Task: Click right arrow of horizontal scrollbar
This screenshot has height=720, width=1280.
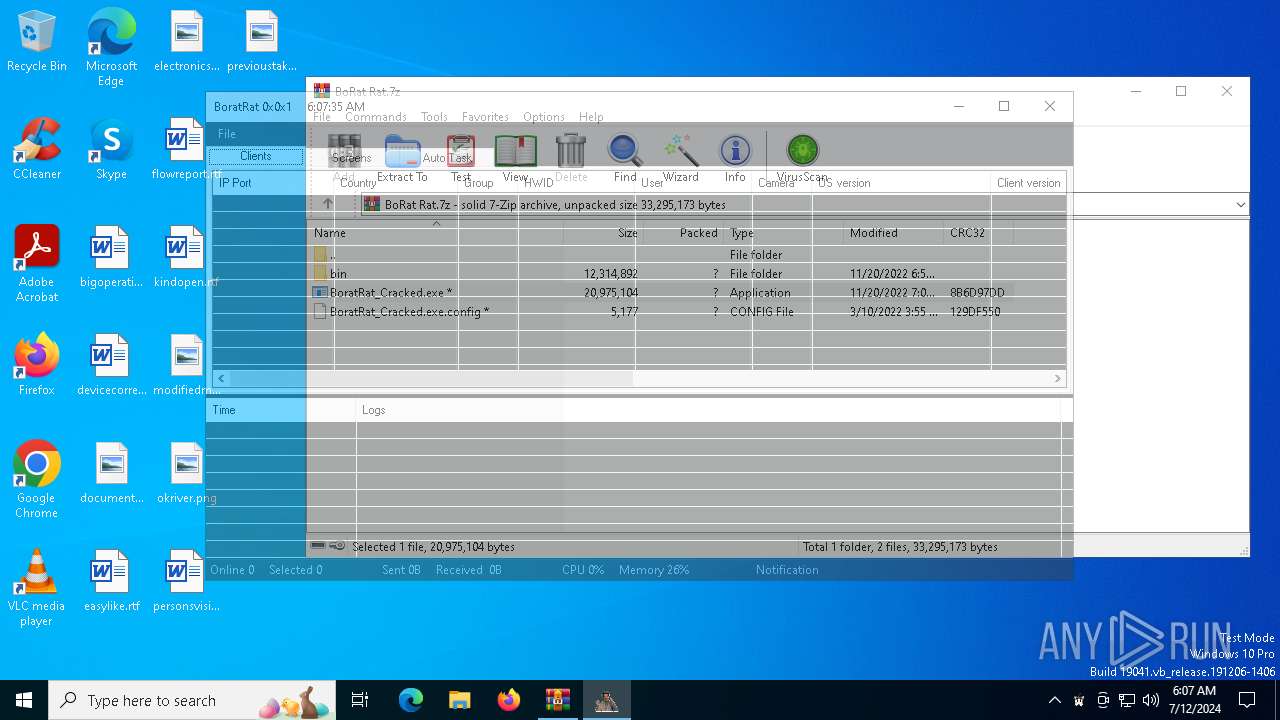Action: pyautogui.click(x=1057, y=378)
